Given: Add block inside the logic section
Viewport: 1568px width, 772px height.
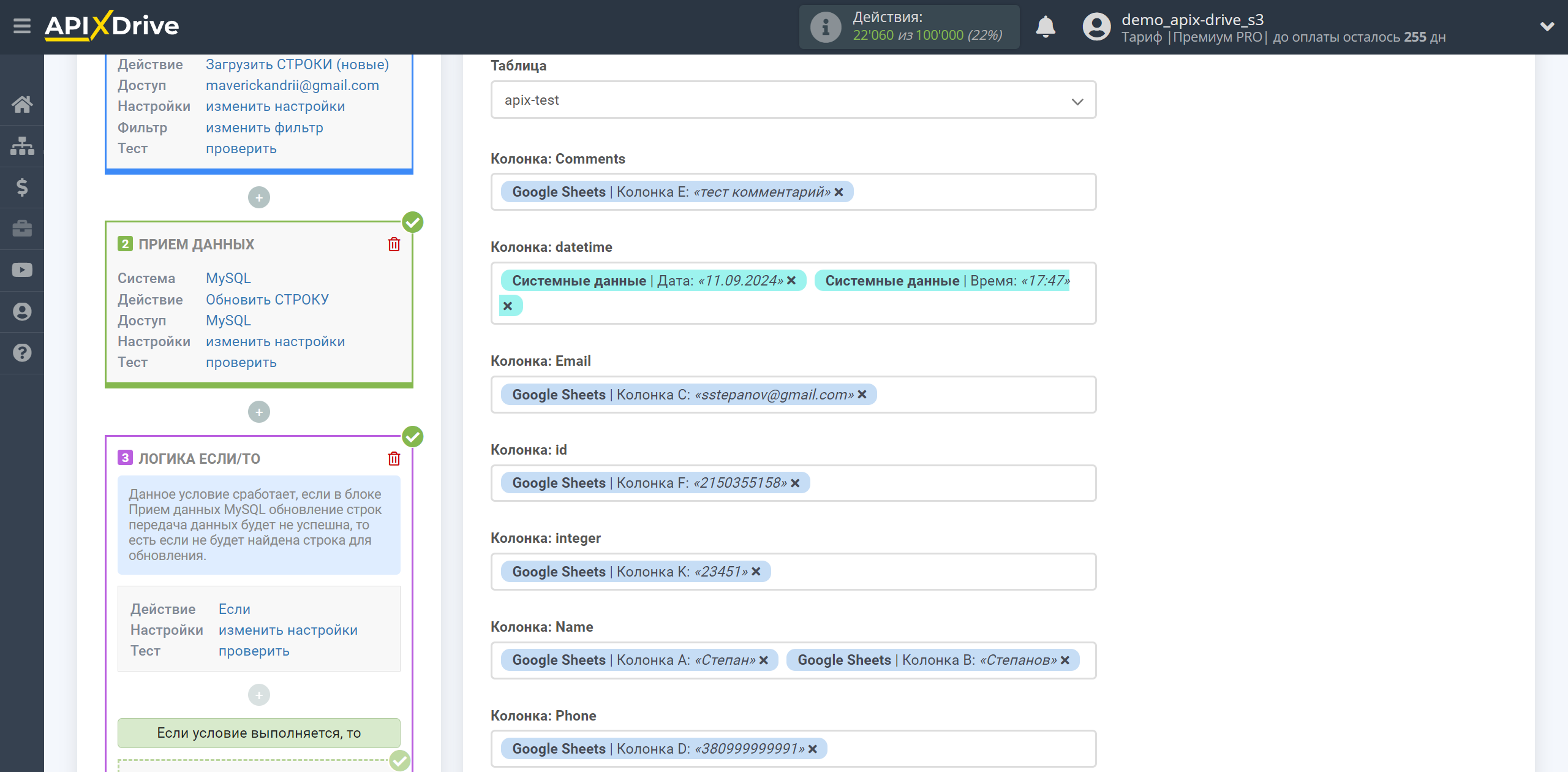Looking at the screenshot, I should click(x=259, y=695).
